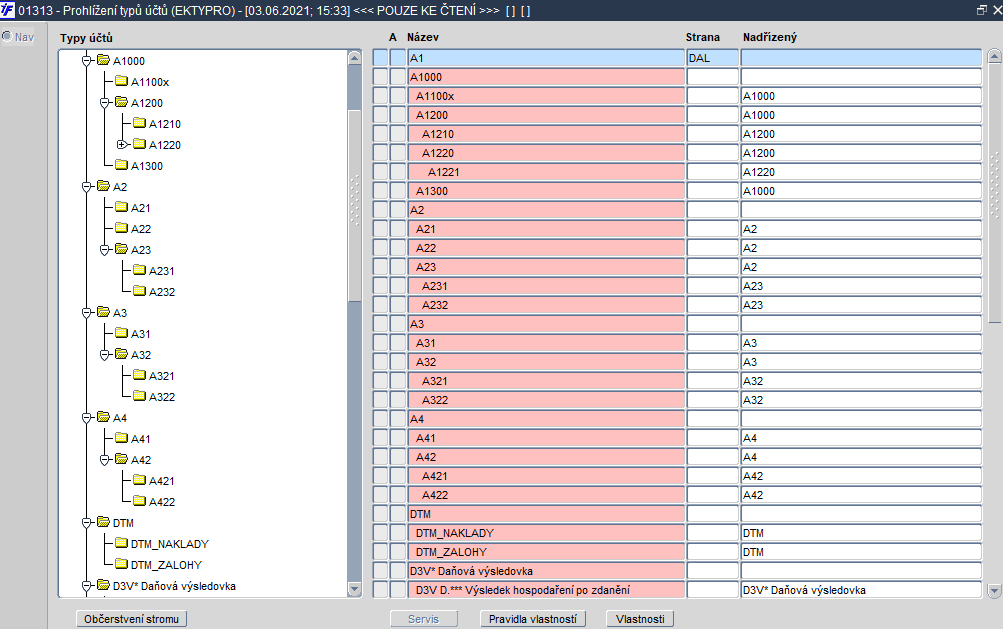
Task: Collapse the A23 tree node
Action: [104, 250]
